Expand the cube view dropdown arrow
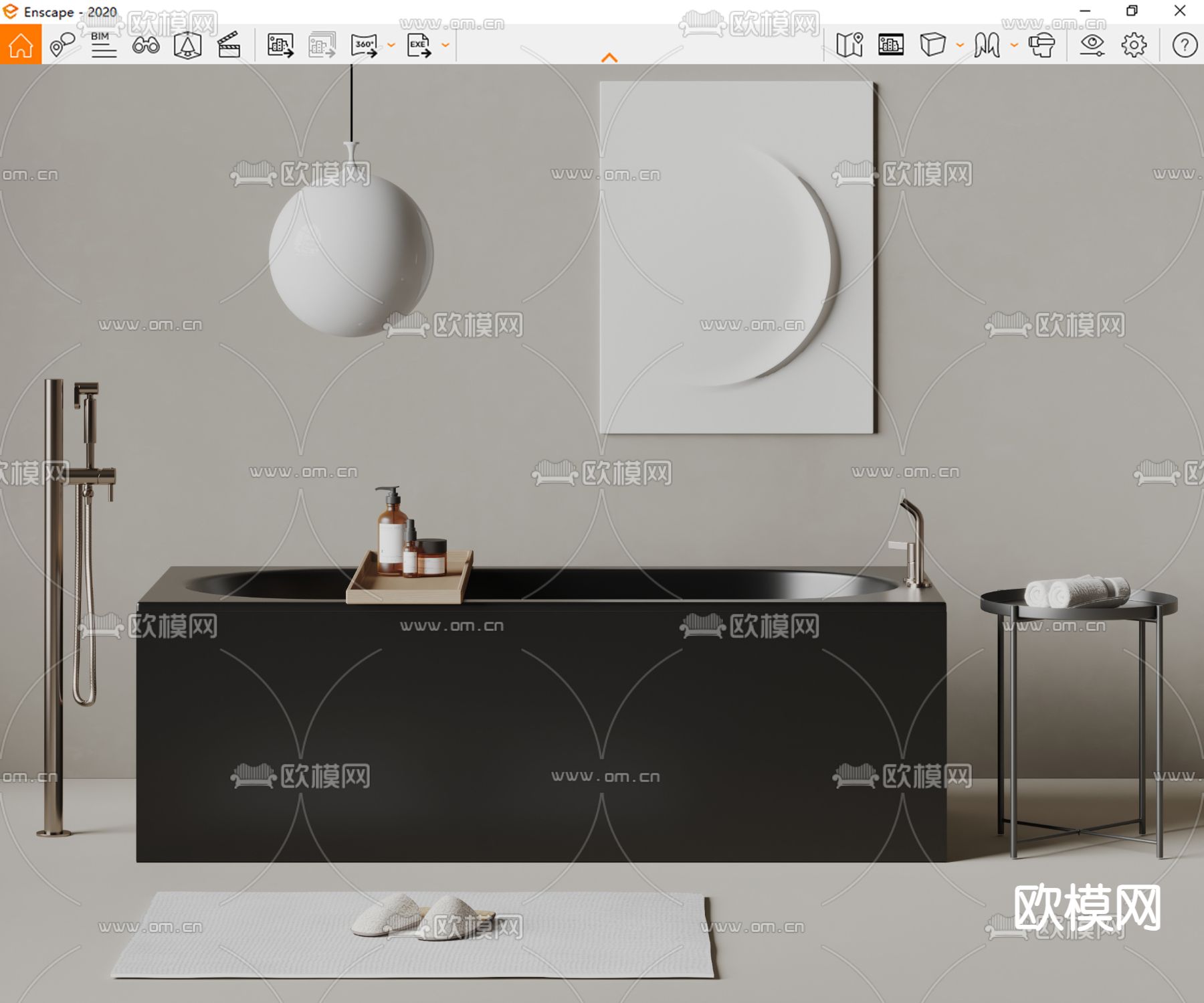Image resolution: width=1204 pixels, height=1003 pixels. (x=960, y=45)
